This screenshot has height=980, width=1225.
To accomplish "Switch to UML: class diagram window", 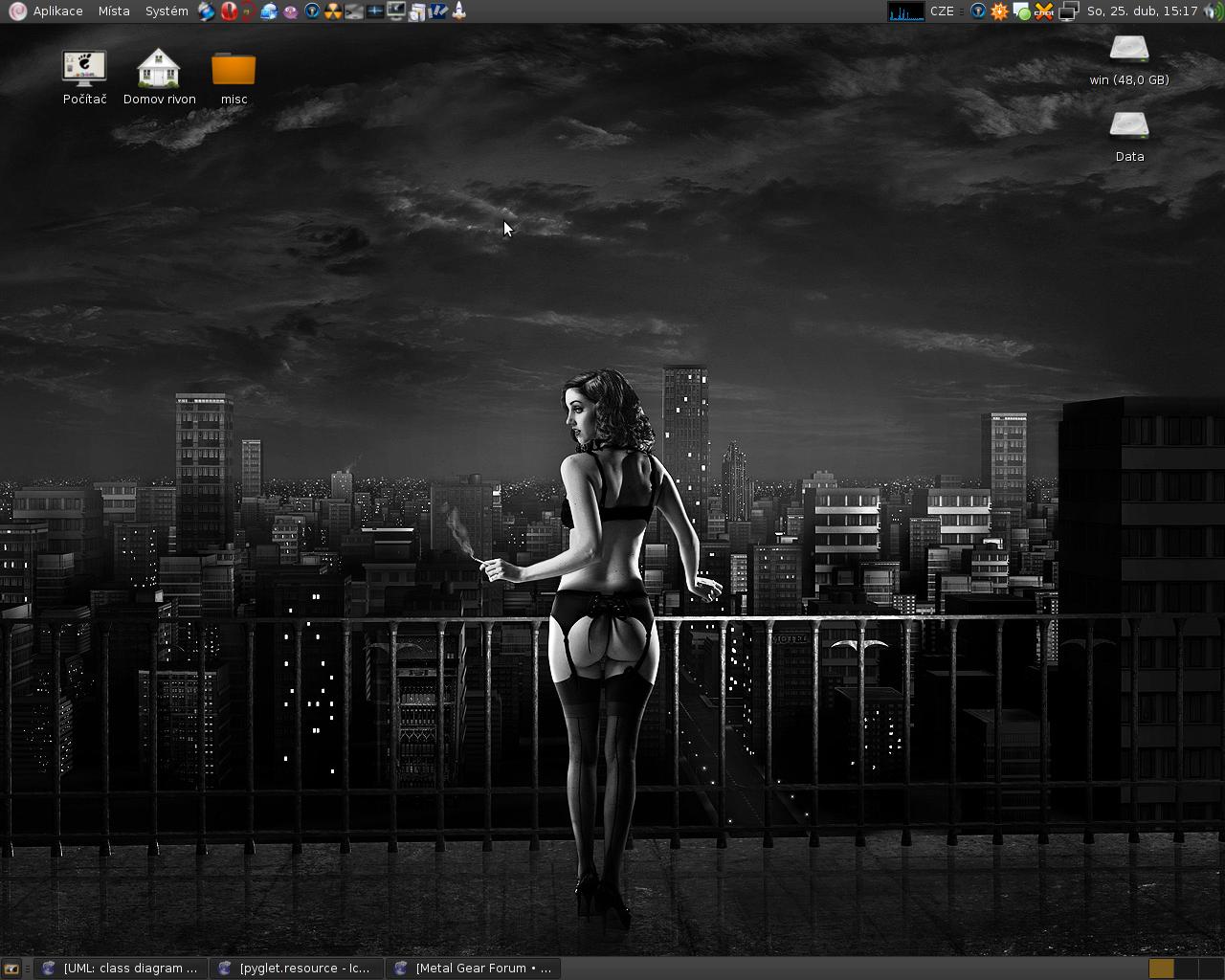I will pos(121,969).
